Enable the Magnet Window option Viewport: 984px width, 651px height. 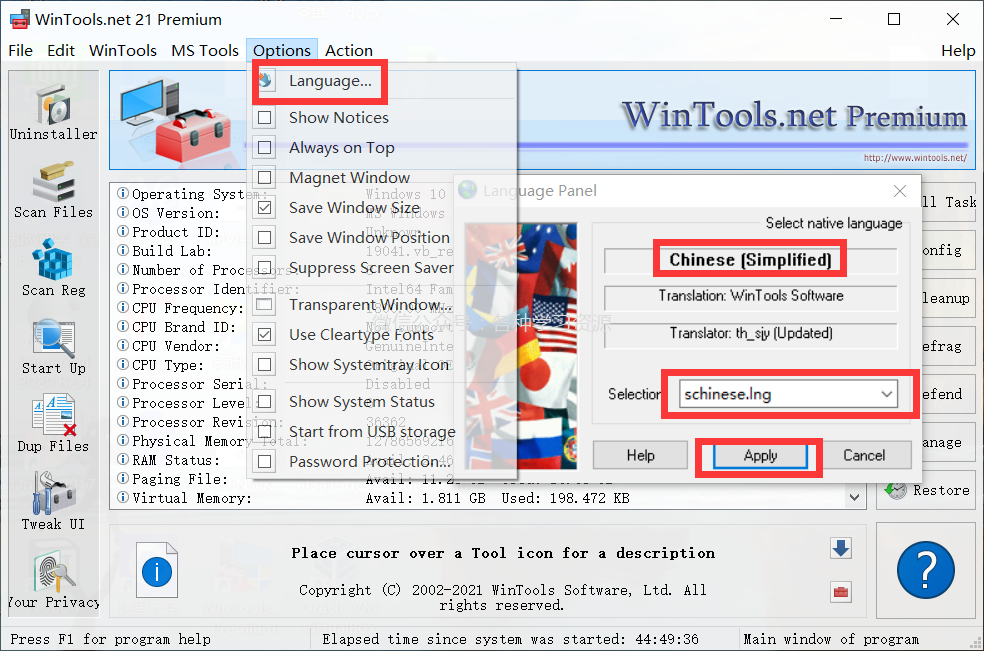tap(265, 178)
